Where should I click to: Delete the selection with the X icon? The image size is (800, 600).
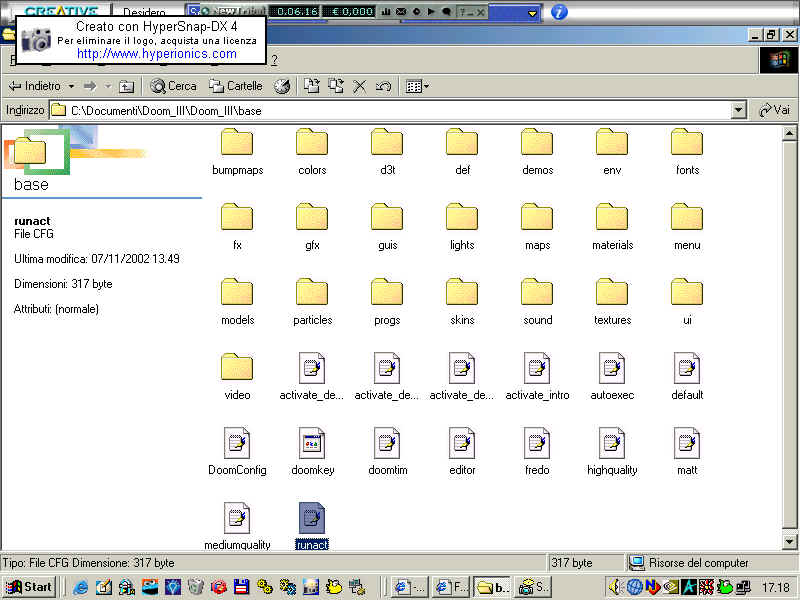360,87
